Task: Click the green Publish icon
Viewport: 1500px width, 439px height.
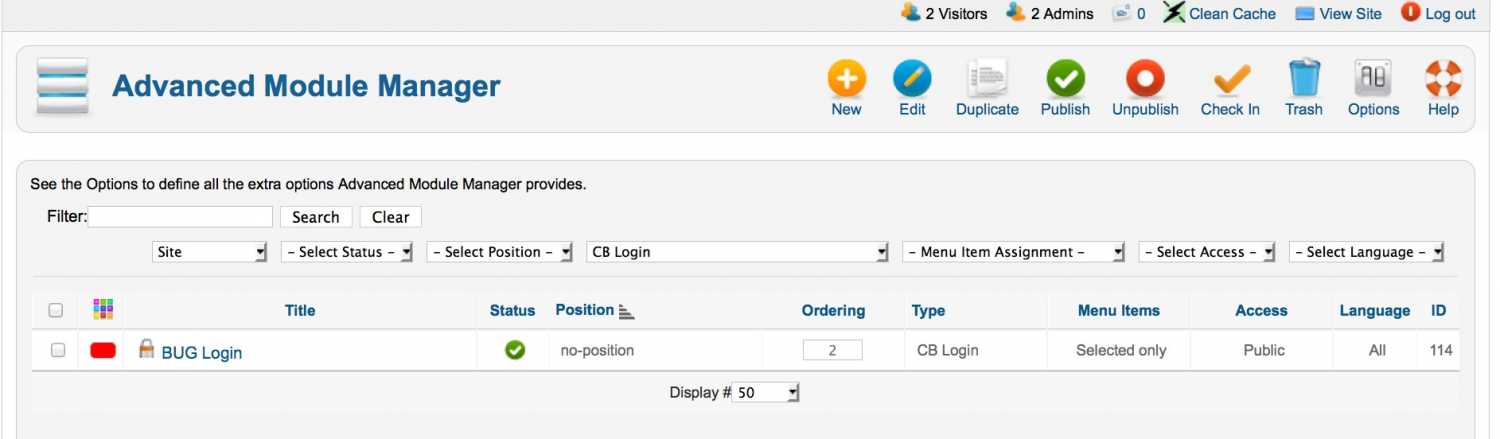Action: pos(1065,78)
